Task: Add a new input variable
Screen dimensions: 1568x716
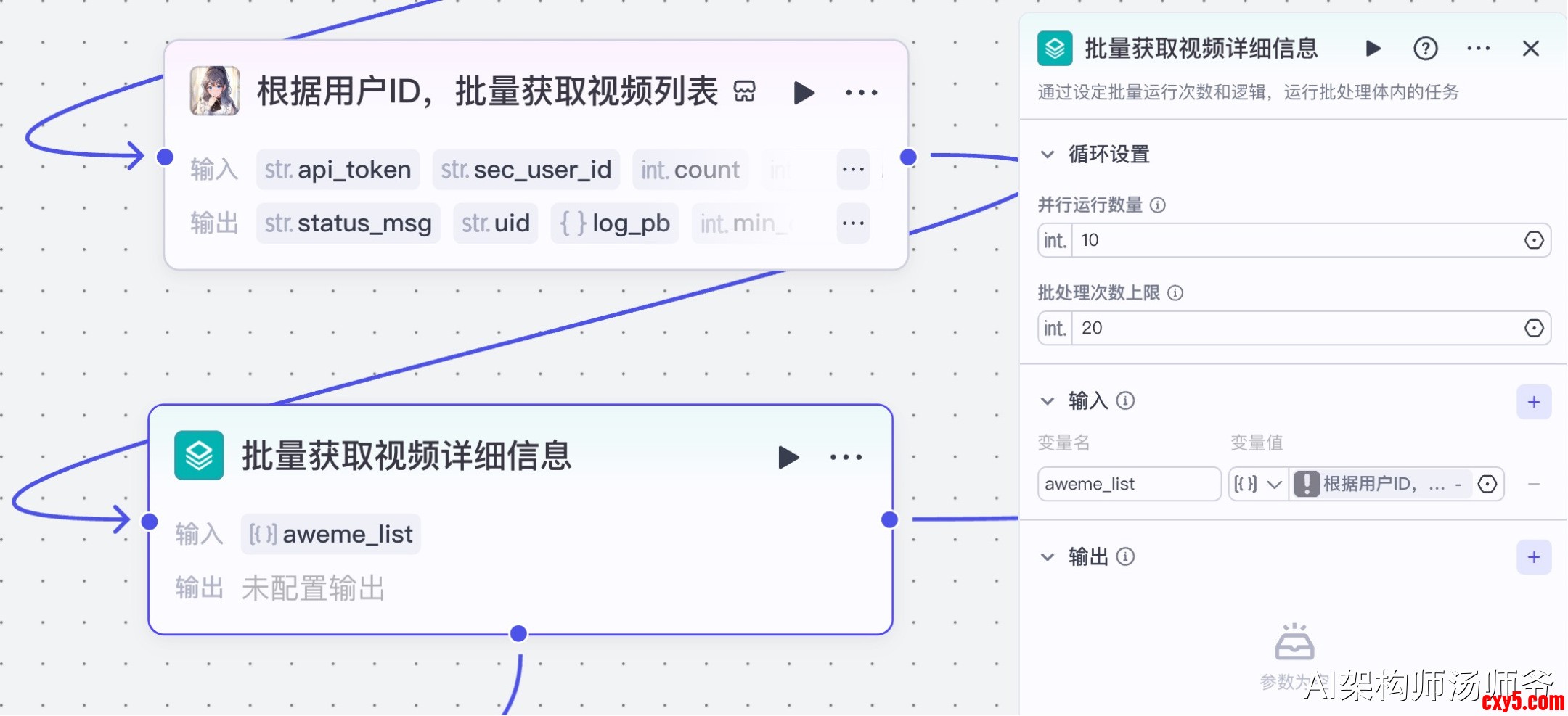Action: 1534,402
